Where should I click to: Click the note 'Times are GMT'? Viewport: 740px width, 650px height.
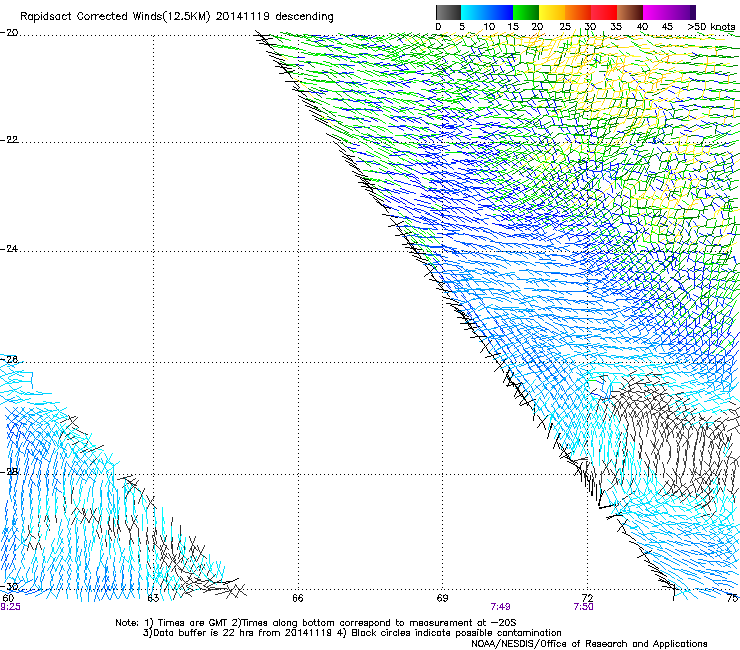(192, 623)
